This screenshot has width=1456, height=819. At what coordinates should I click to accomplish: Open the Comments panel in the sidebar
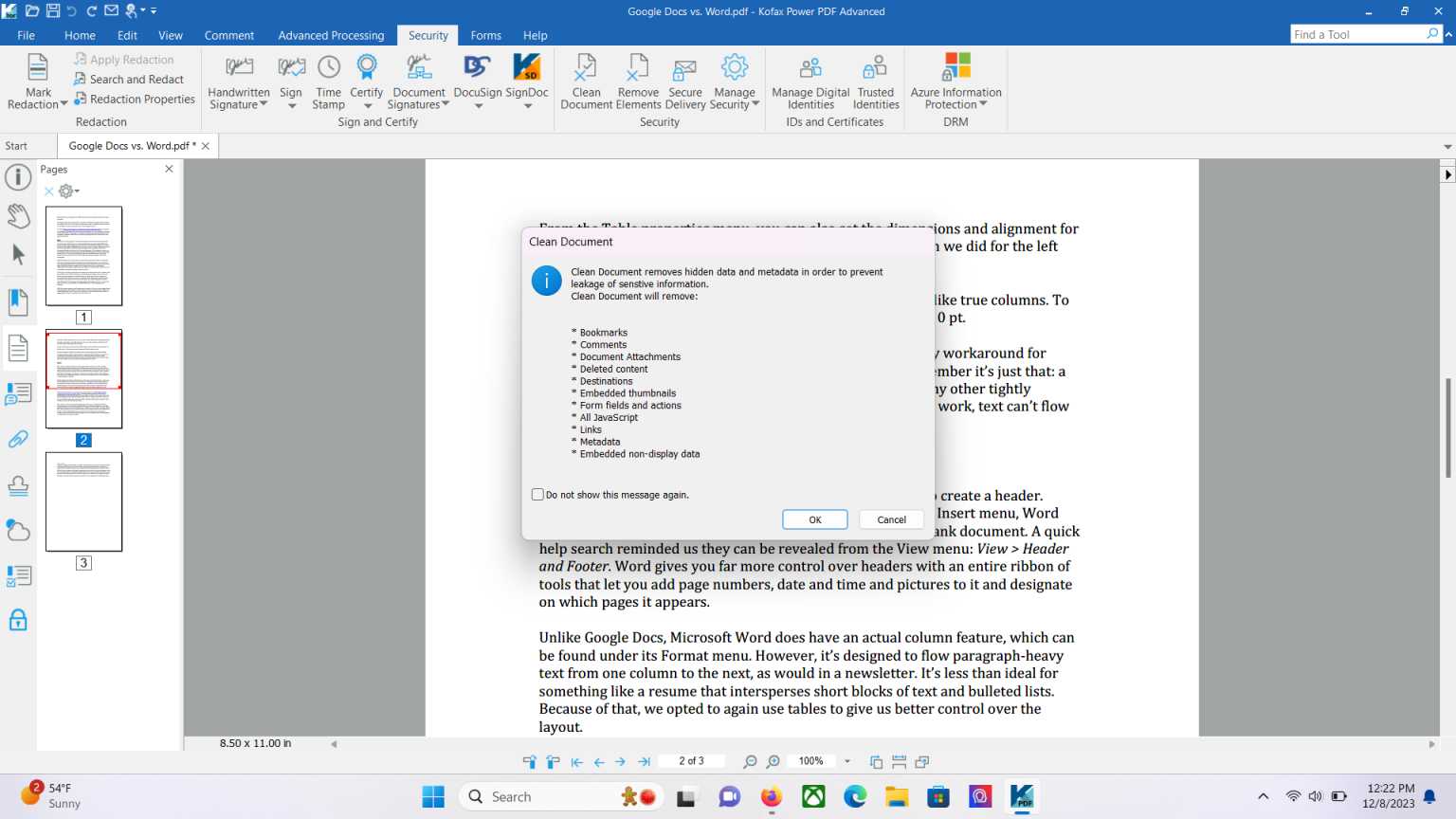click(18, 393)
